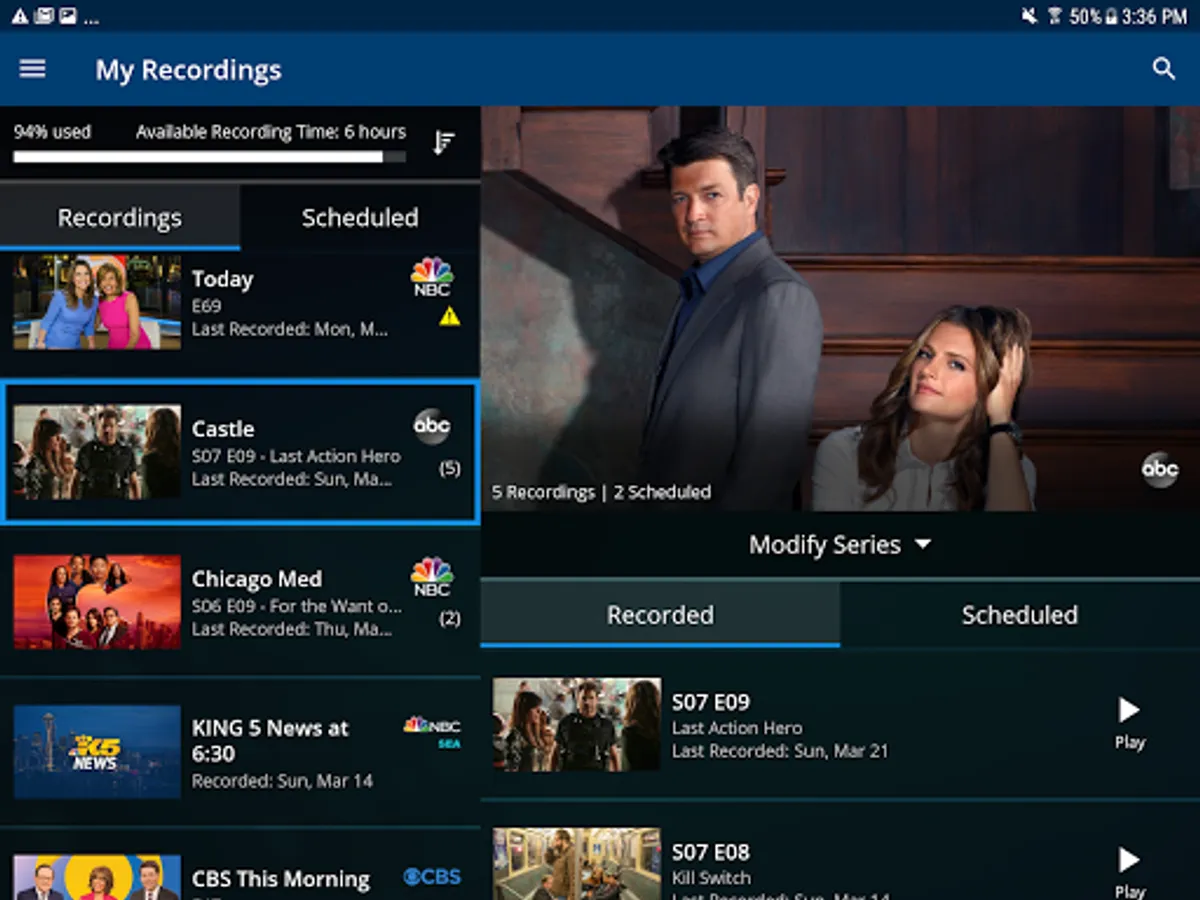
Task: Tap the storage usage progress bar
Action: click(x=209, y=157)
